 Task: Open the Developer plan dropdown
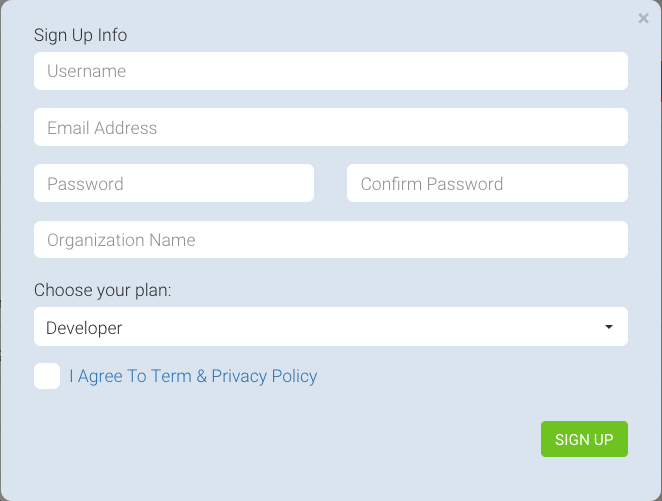(x=330, y=327)
